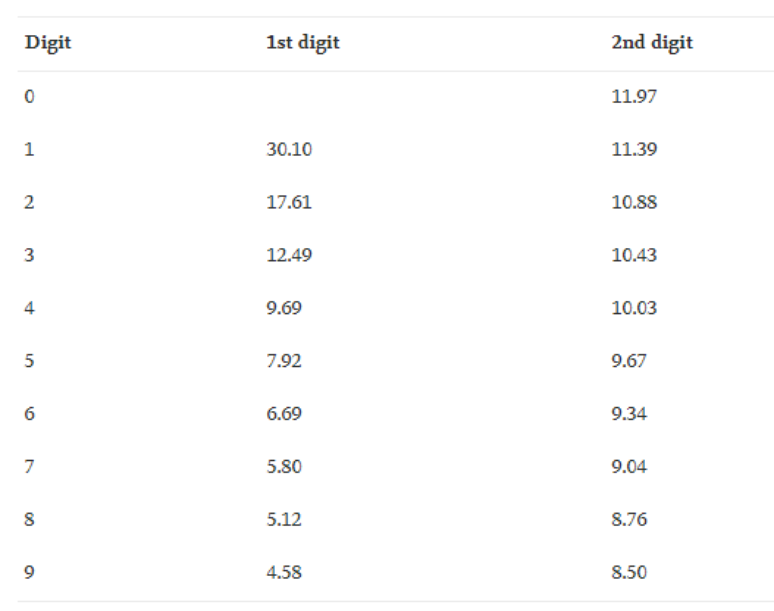Click the "2nd digit" column header
The image size is (774, 611).
tap(652, 43)
